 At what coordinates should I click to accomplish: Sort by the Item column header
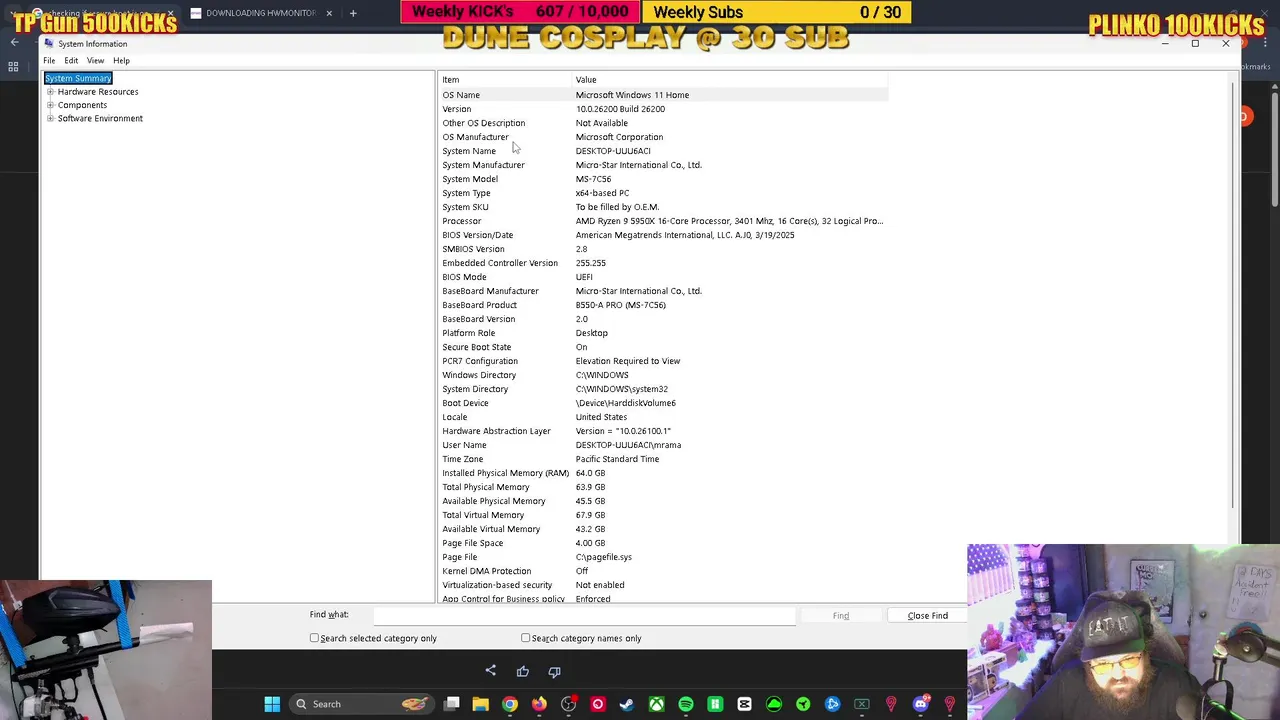[505, 80]
